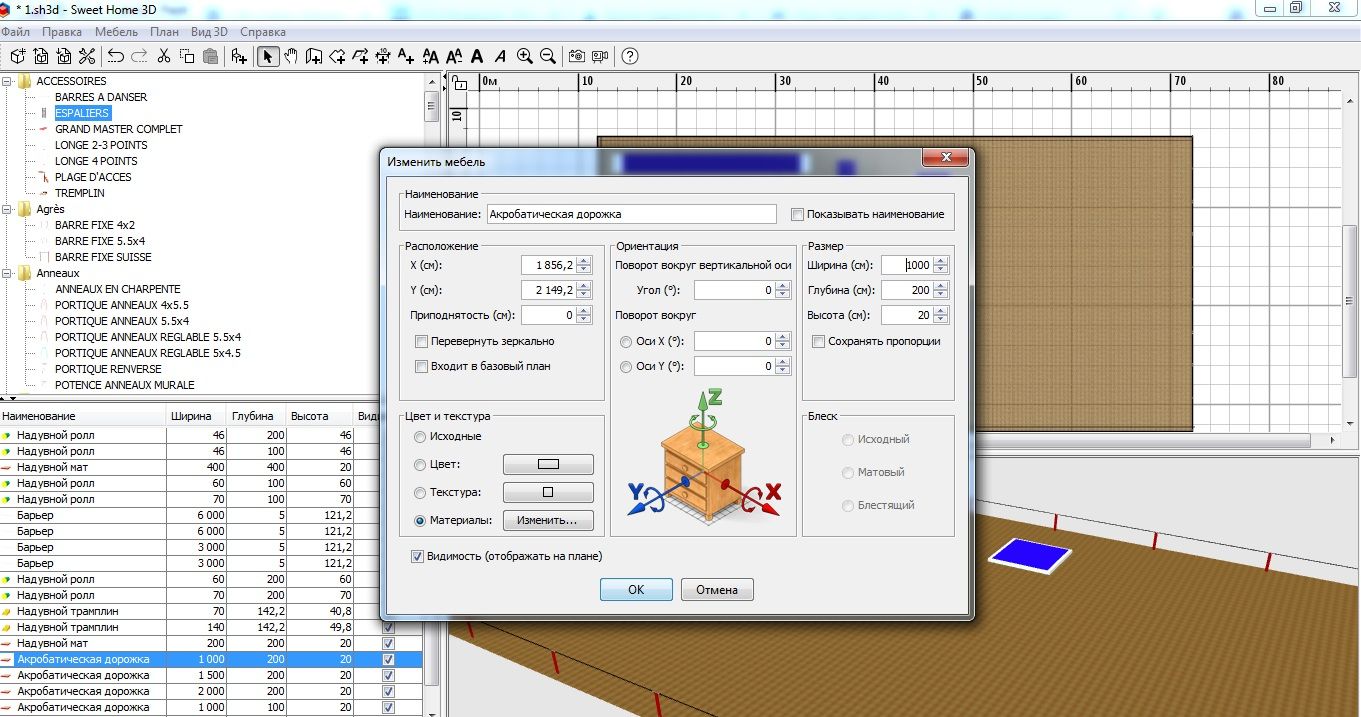Tick the Перевернуть зеркально checkbox
This screenshot has width=1361, height=717.
click(x=421, y=341)
